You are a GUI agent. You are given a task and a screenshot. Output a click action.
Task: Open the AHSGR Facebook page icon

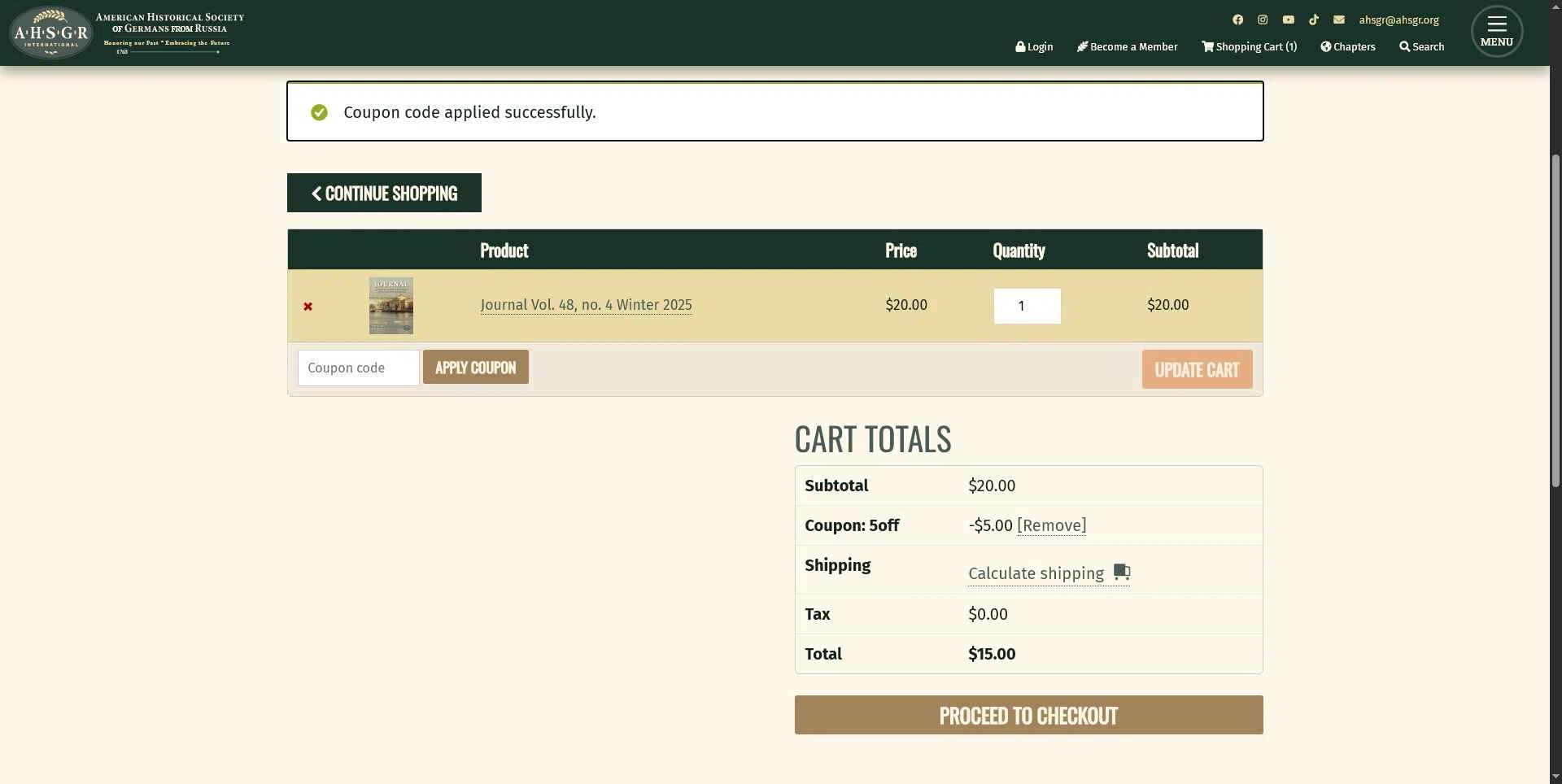pyautogui.click(x=1237, y=20)
